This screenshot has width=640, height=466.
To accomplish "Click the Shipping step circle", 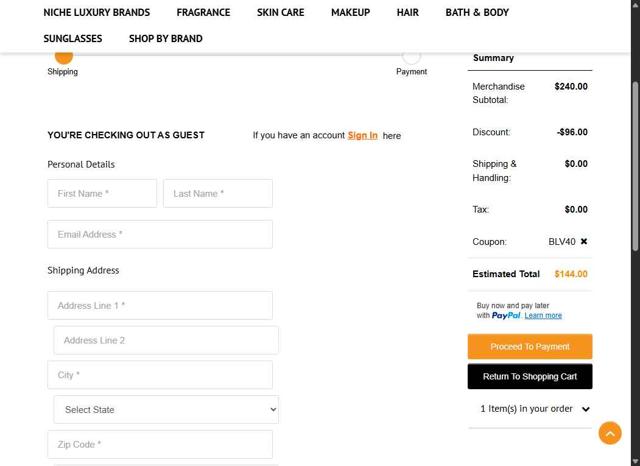I will pos(64,57).
